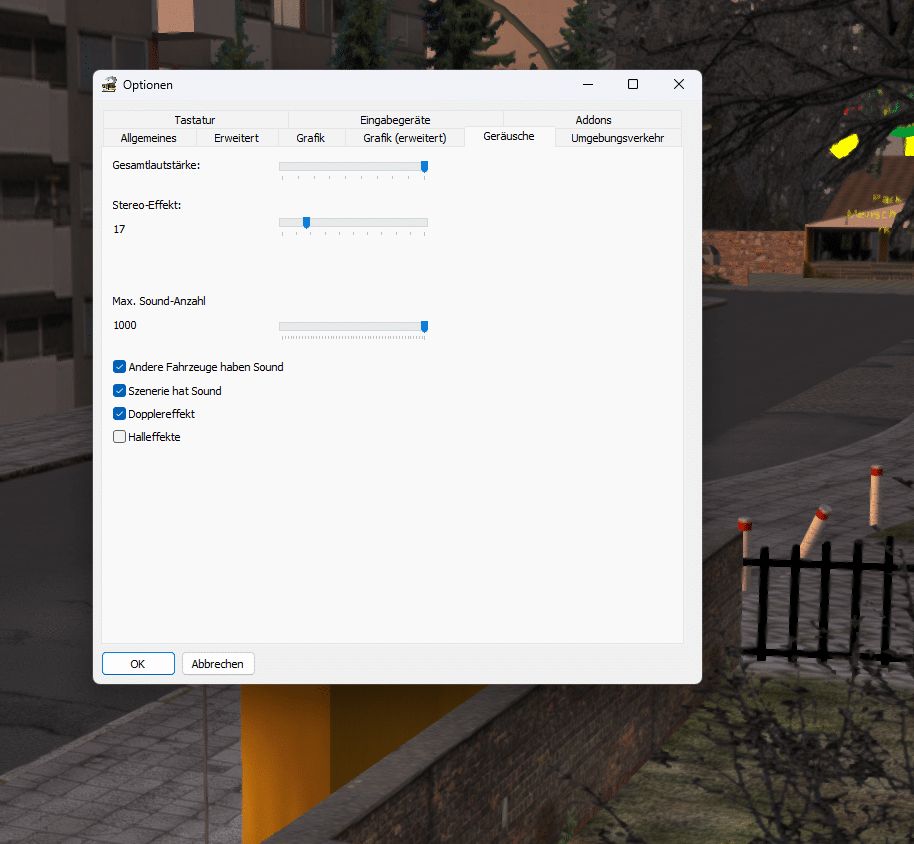Open the Umgebungsverkehr tab
Screen dimensions: 914x844
pos(617,138)
